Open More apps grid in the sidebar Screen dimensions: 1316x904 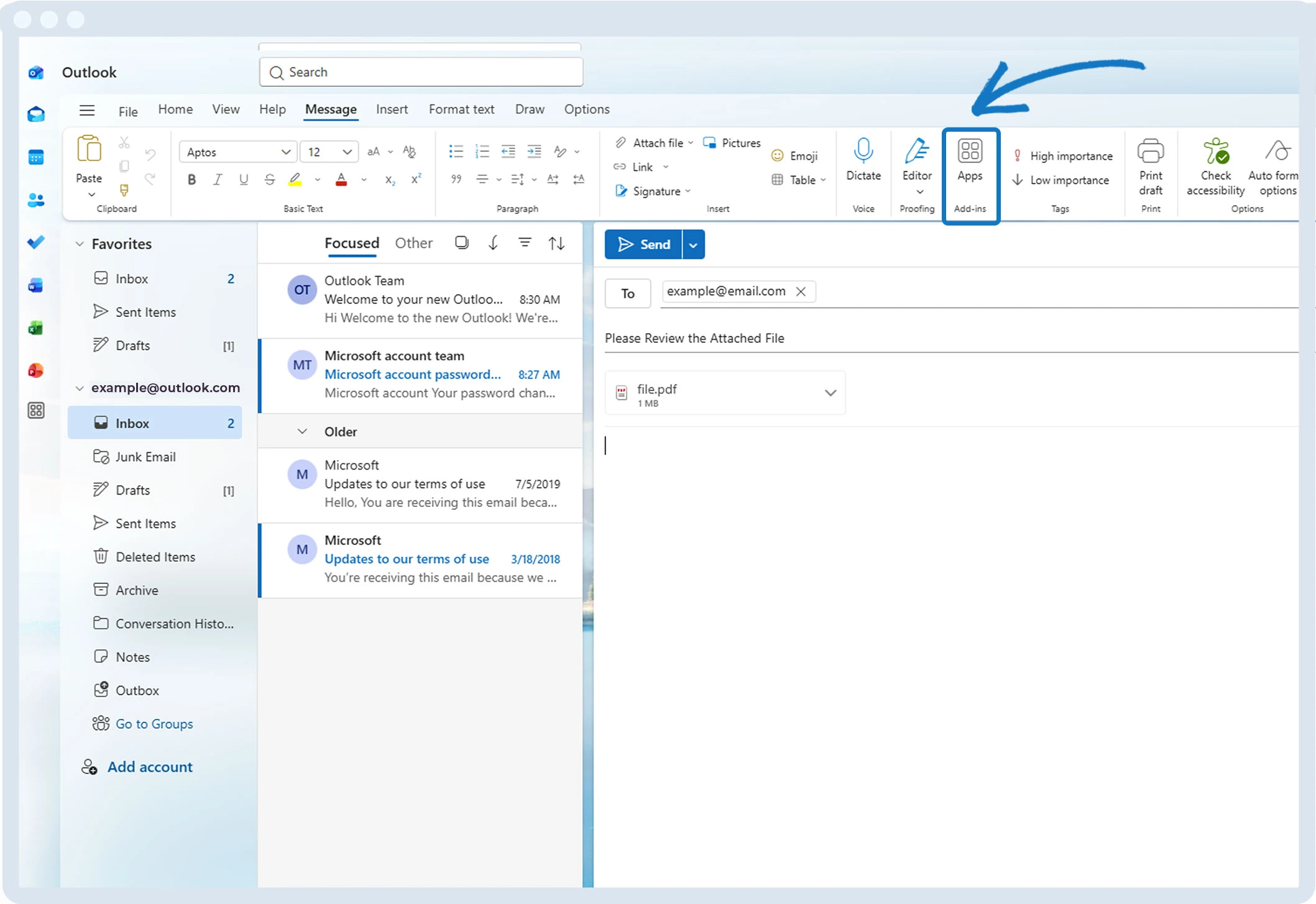[x=36, y=410]
